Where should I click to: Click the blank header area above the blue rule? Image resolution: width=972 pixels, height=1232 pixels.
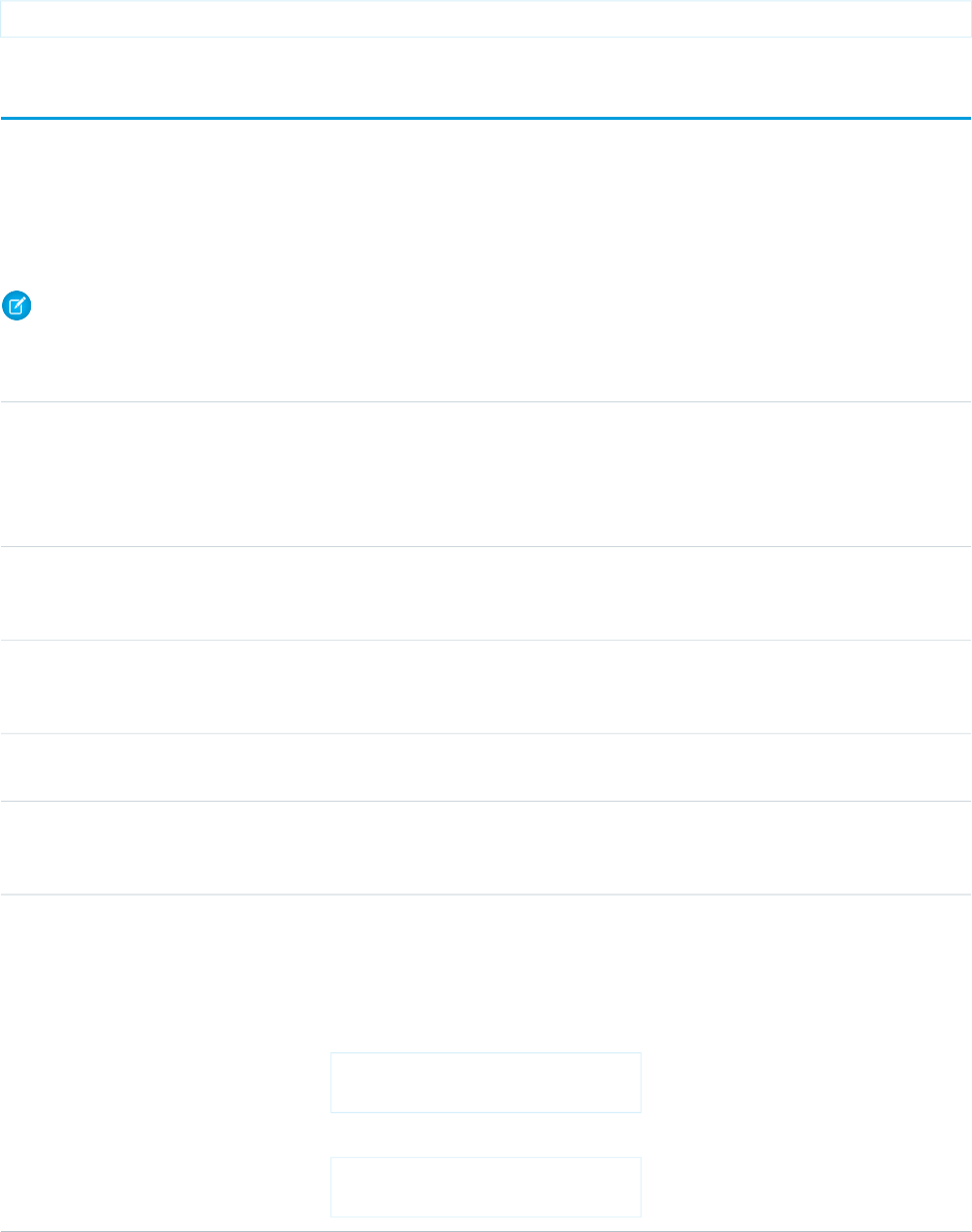click(485, 78)
